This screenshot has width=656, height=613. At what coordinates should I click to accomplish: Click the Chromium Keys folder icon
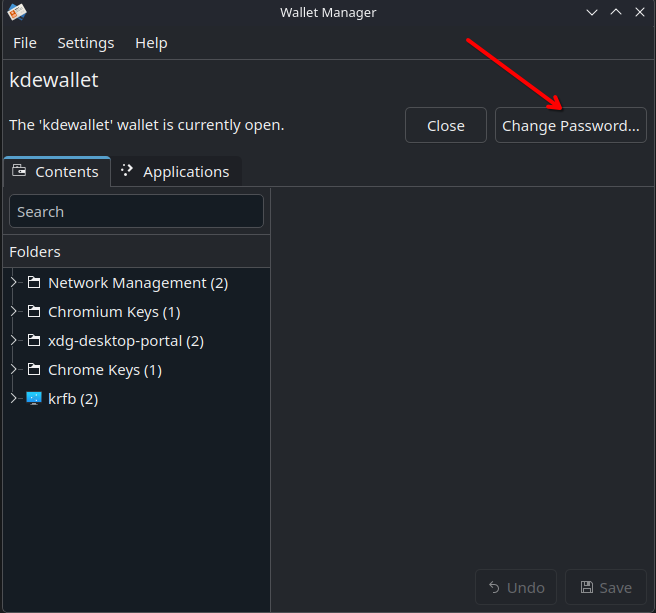pyautogui.click(x=34, y=312)
